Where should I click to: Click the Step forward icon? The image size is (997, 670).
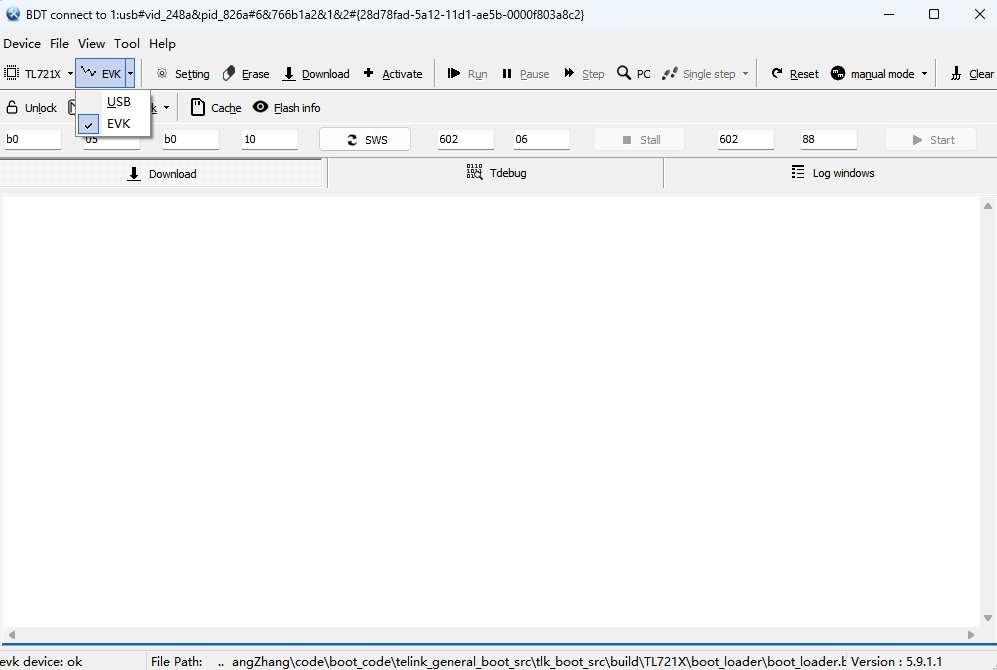click(x=569, y=73)
